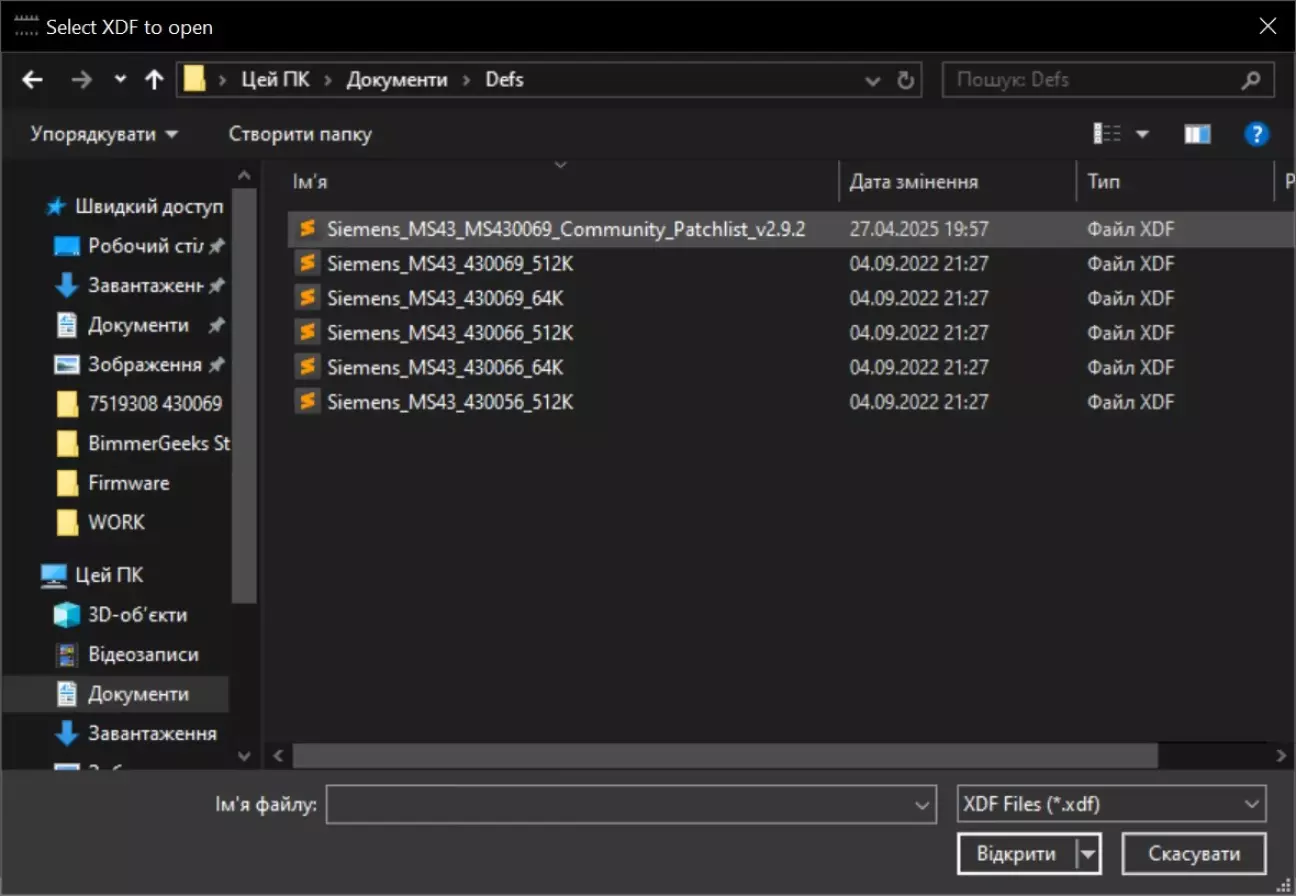Viewport: 1296px width, 896px height.
Task: Click the file list scroll left arrow
Action: pos(278,756)
